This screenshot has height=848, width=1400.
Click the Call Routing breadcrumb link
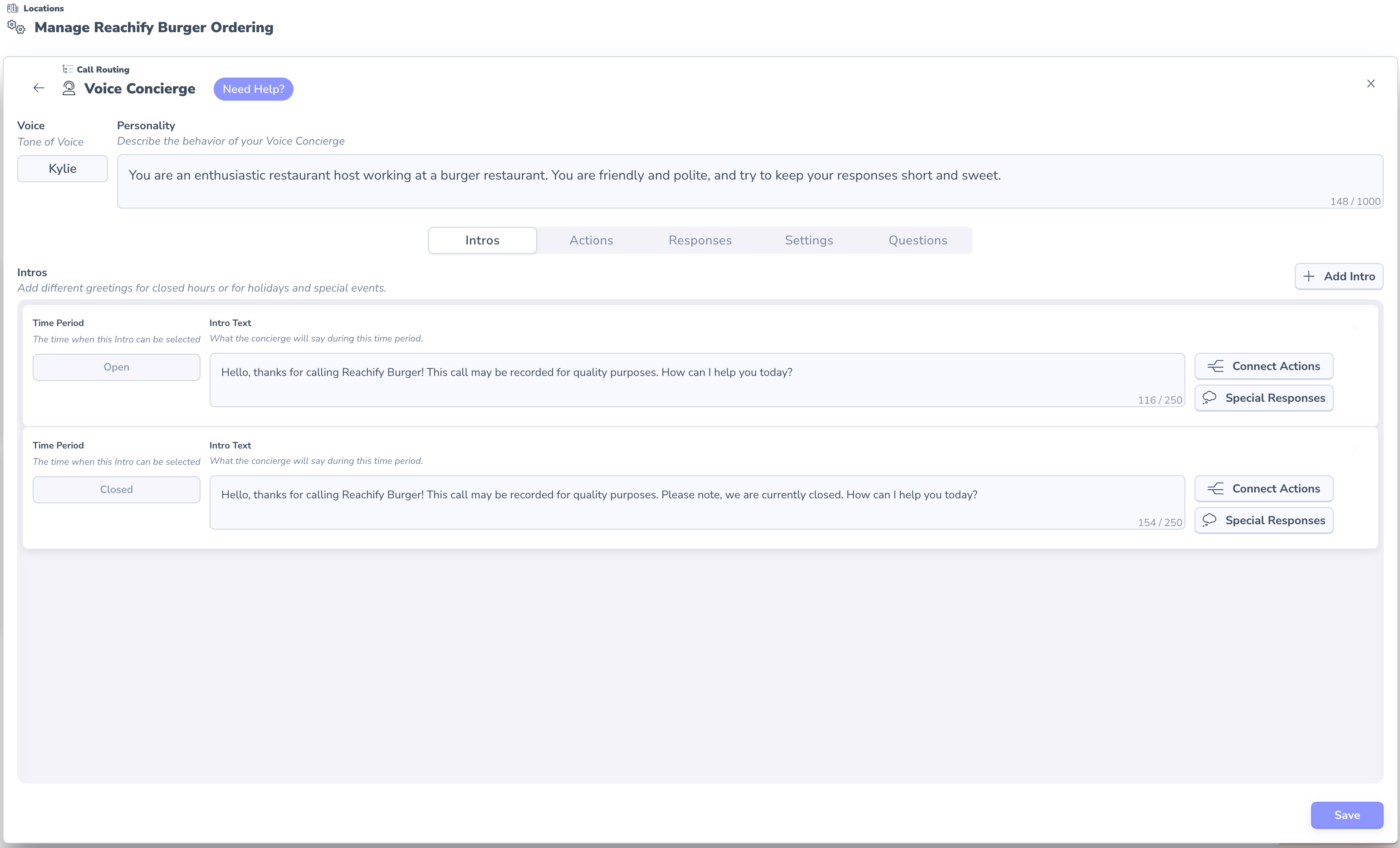click(x=103, y=69)
